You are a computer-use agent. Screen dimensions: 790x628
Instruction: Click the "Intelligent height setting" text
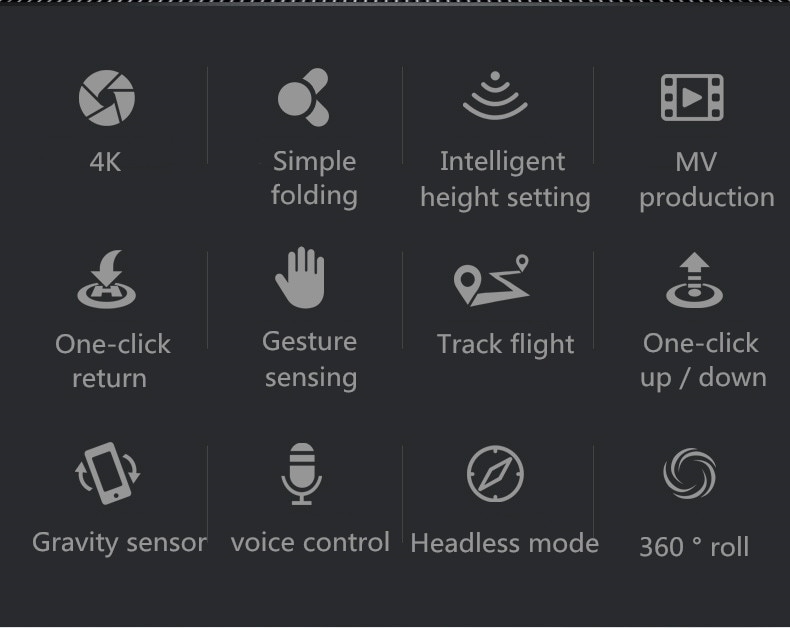(x=504, y=179)
